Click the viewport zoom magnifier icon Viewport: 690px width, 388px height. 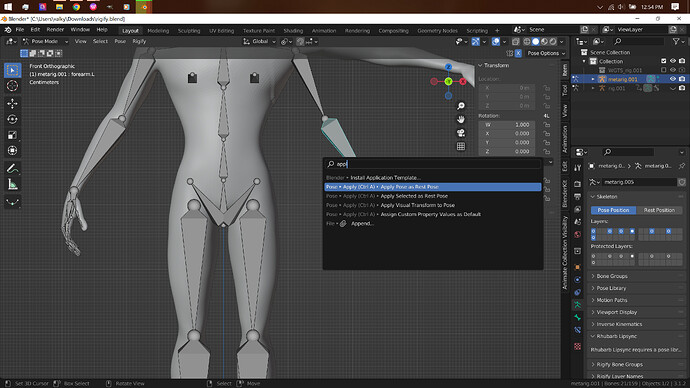(x=461, y=106)
